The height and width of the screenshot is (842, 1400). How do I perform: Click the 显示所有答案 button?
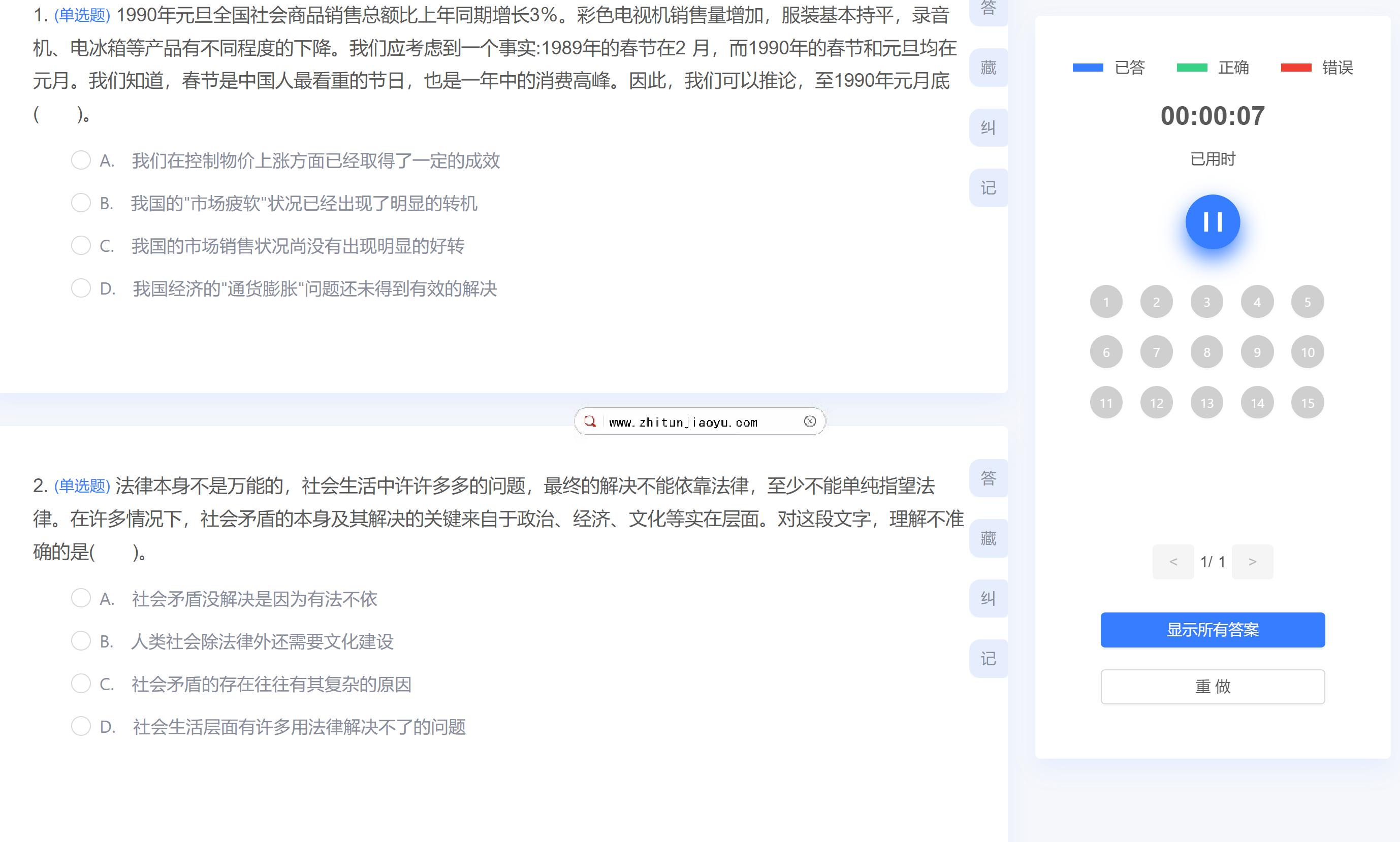pos(1213,629)
